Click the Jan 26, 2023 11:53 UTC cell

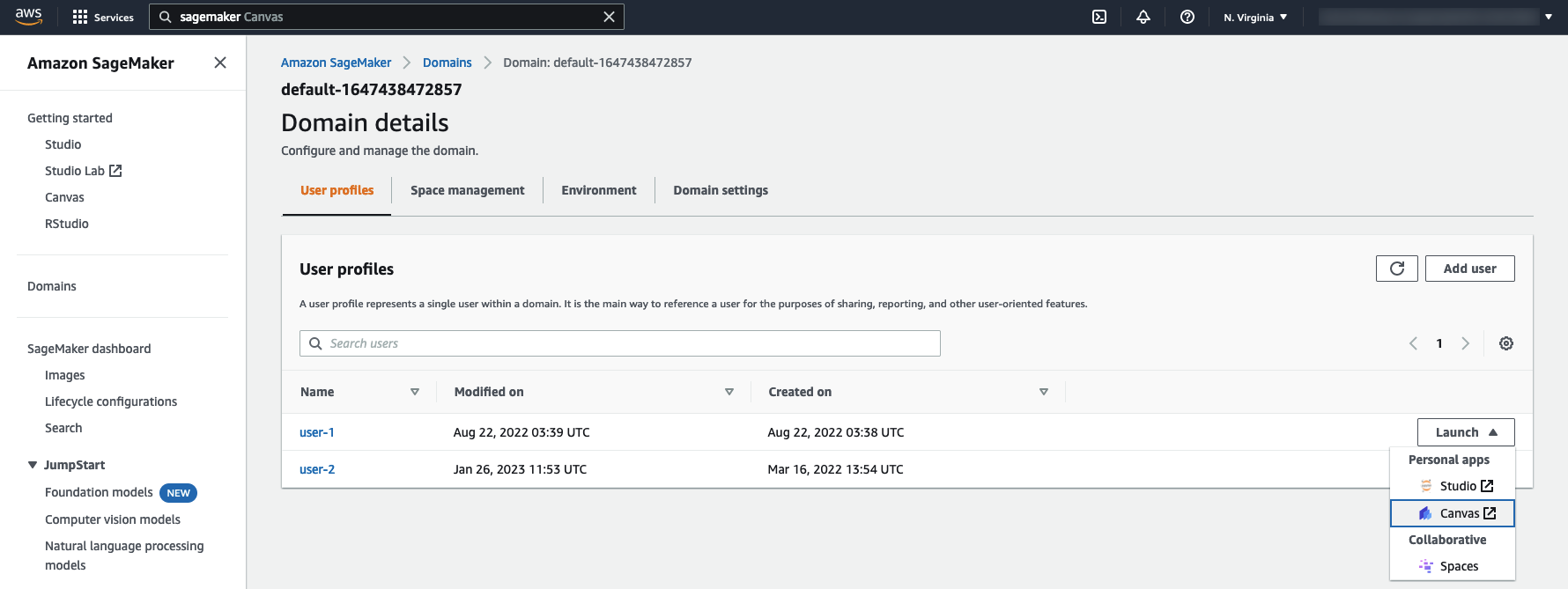[520, 469]
